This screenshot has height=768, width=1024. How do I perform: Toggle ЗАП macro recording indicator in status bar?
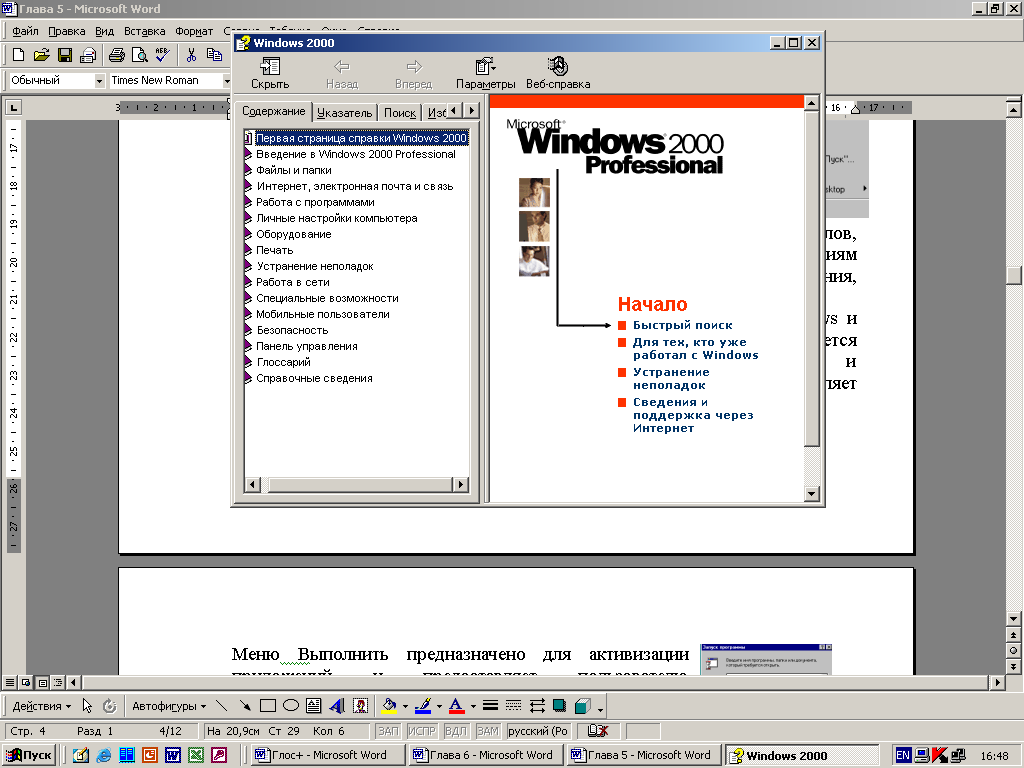coord(388,731)
